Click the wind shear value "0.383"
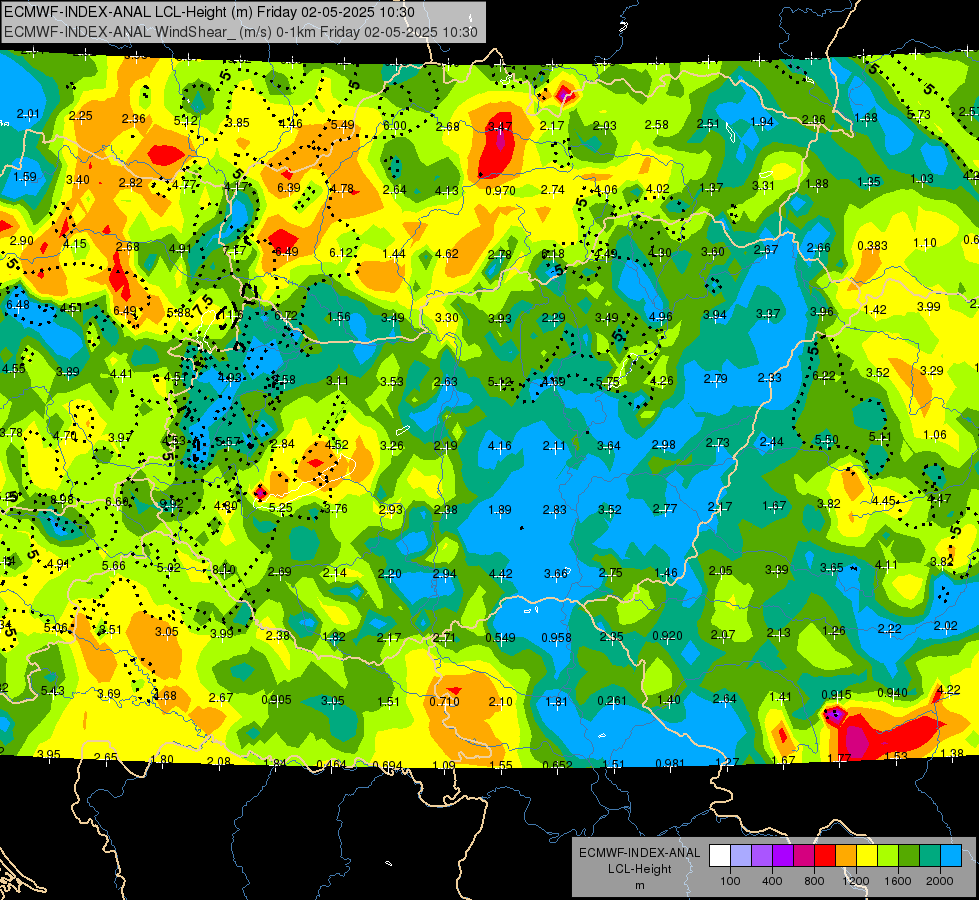This screenshot has height=900, width=979. (x=872, y=245)
